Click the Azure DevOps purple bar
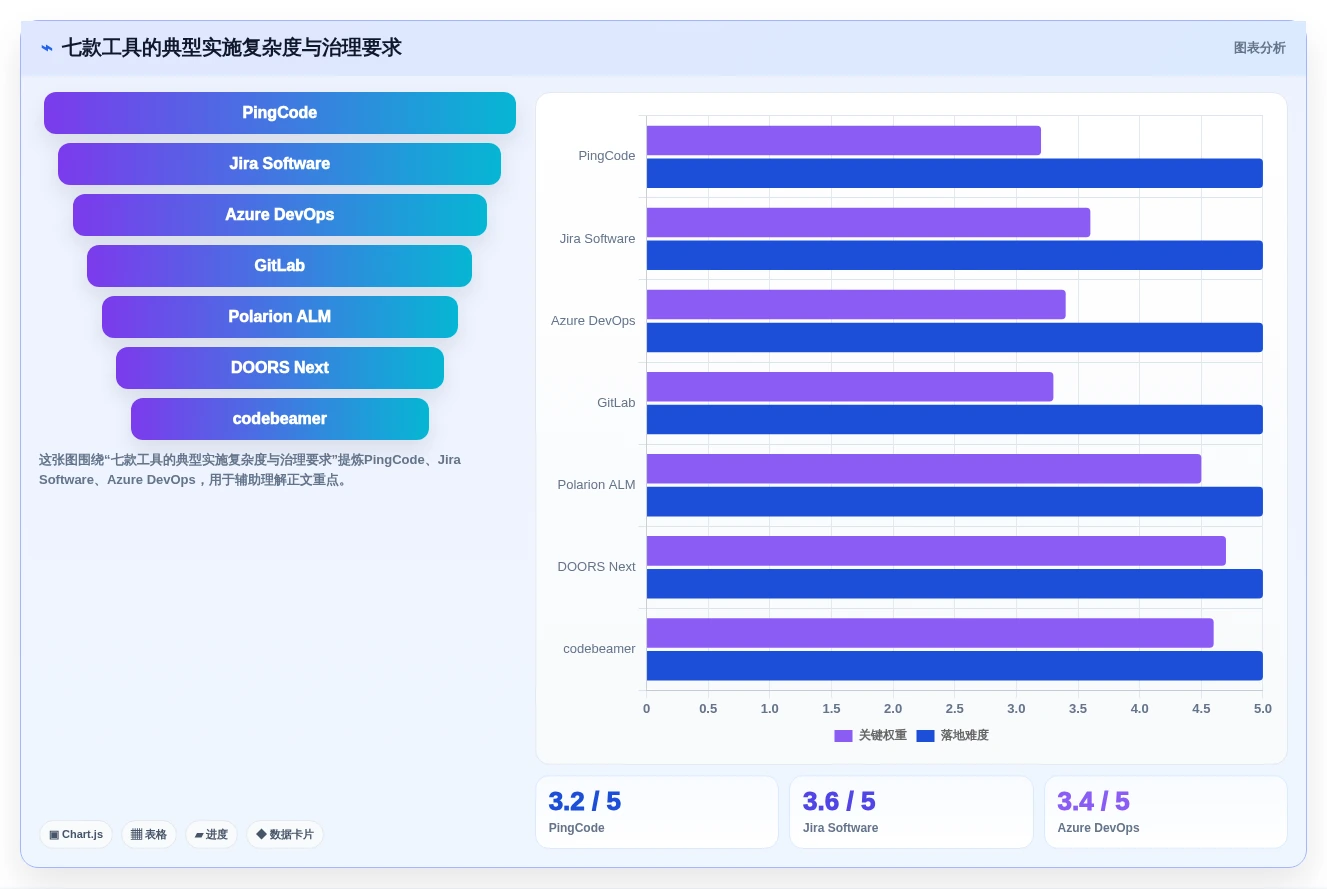The height and width of the screenshot is (889, 1327). pos(856,305)
